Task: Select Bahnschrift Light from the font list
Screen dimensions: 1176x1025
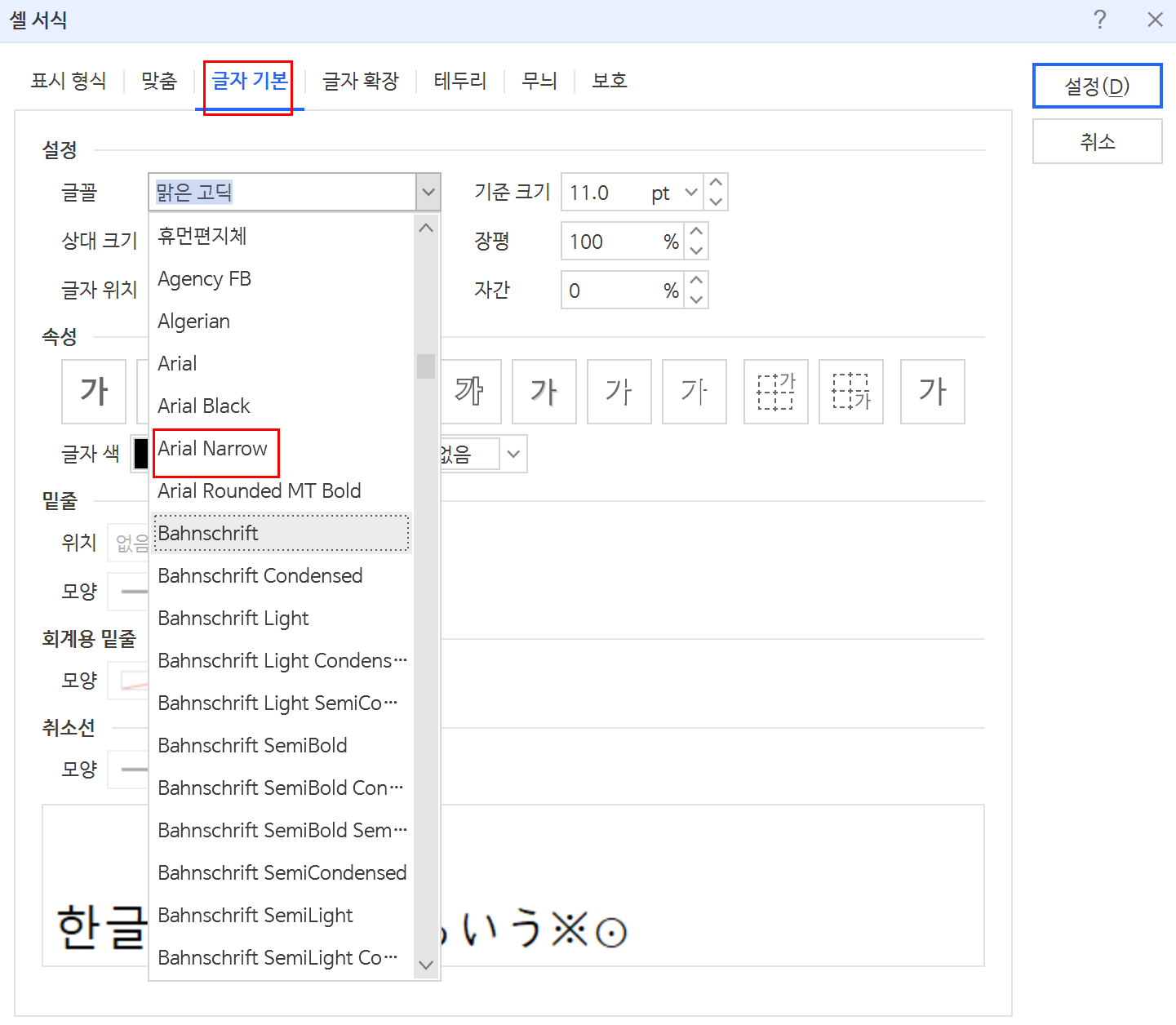Action: tap(233, 619)
